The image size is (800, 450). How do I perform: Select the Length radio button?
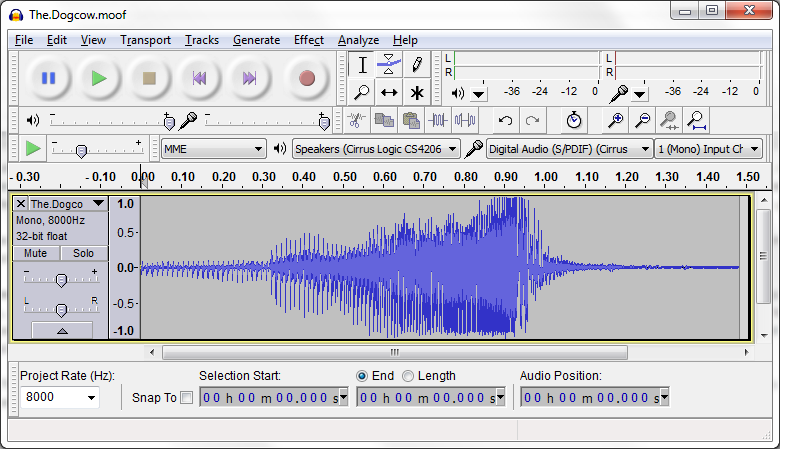click(x=408, y=376)
